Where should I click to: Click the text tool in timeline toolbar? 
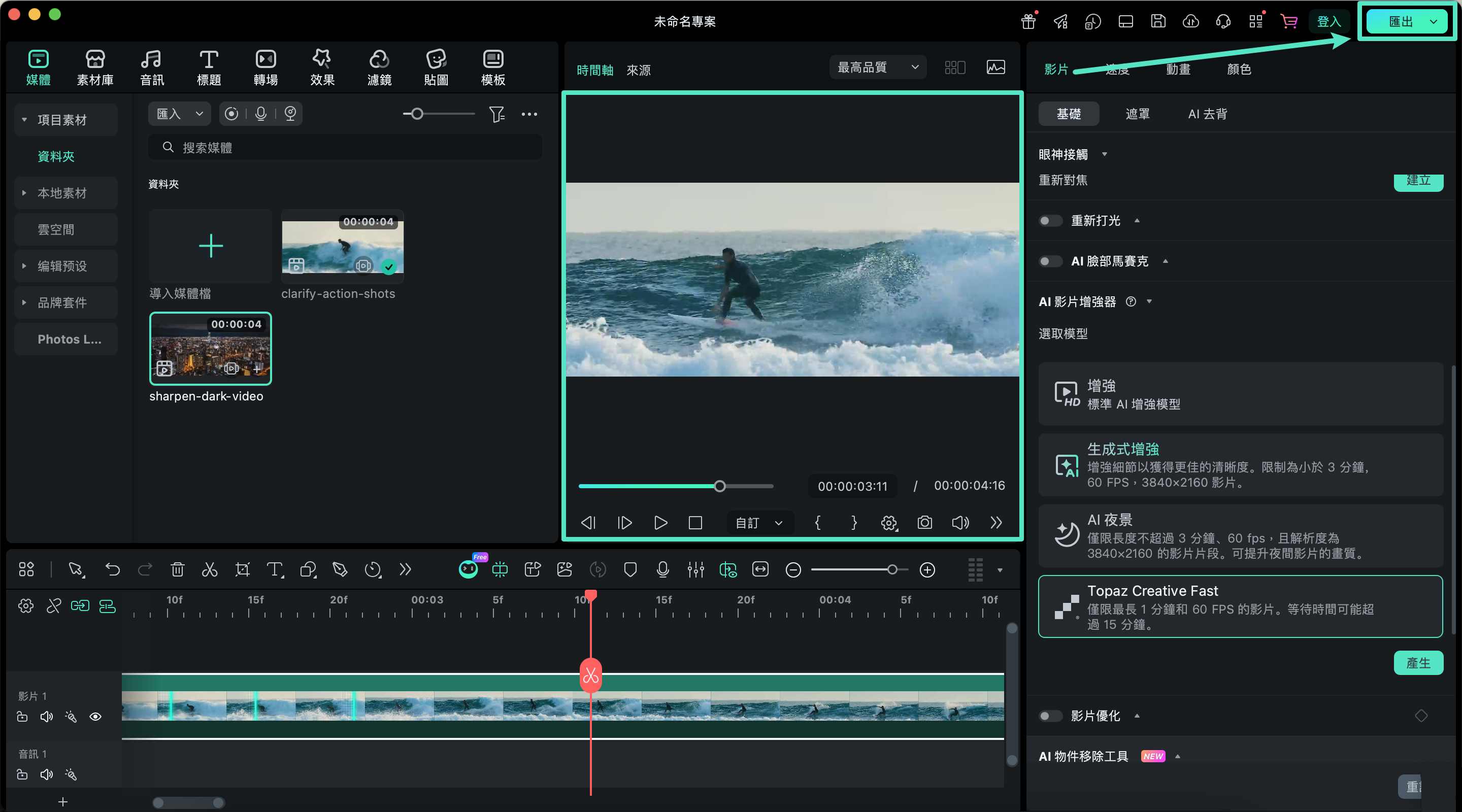tap(275, 569)
